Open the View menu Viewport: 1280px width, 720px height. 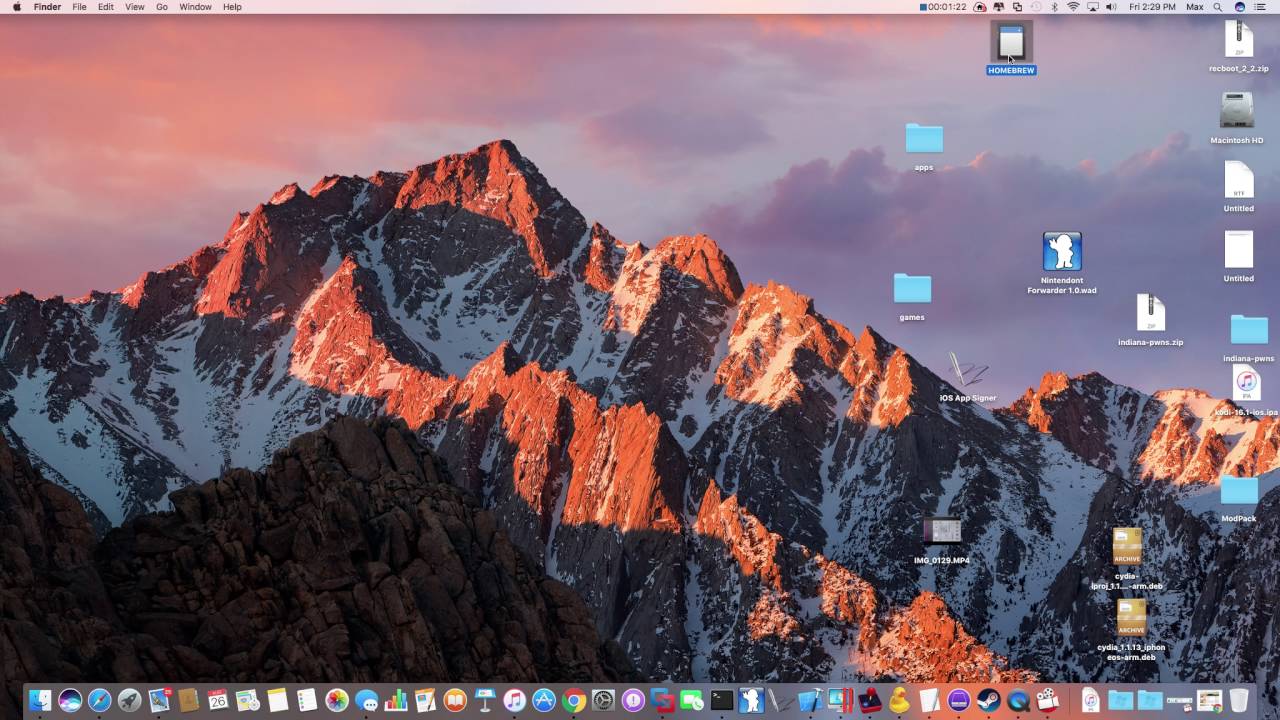[134, 7]
